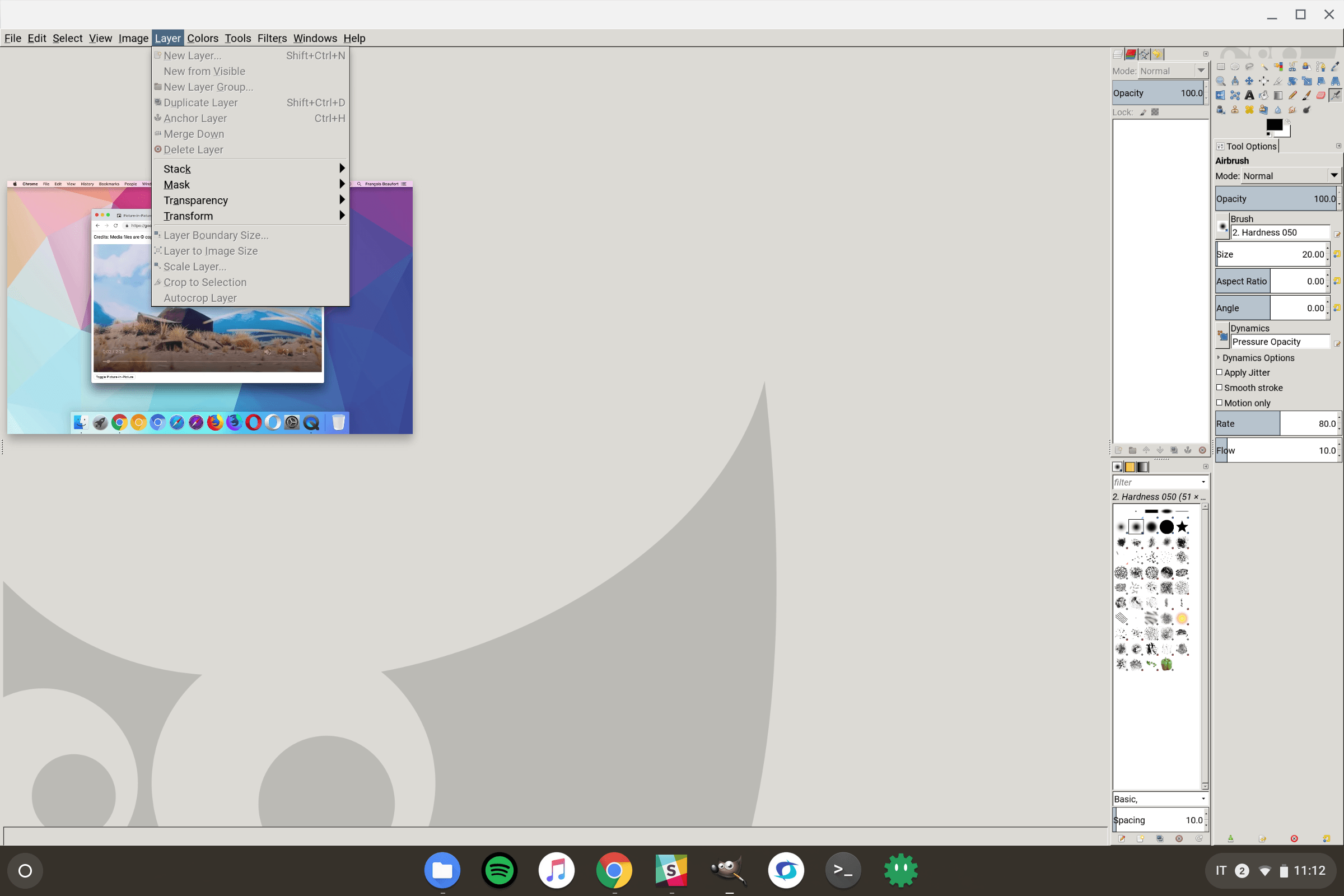
Task: Select the Bucket Fill tool
Action: pos(1264,95)
